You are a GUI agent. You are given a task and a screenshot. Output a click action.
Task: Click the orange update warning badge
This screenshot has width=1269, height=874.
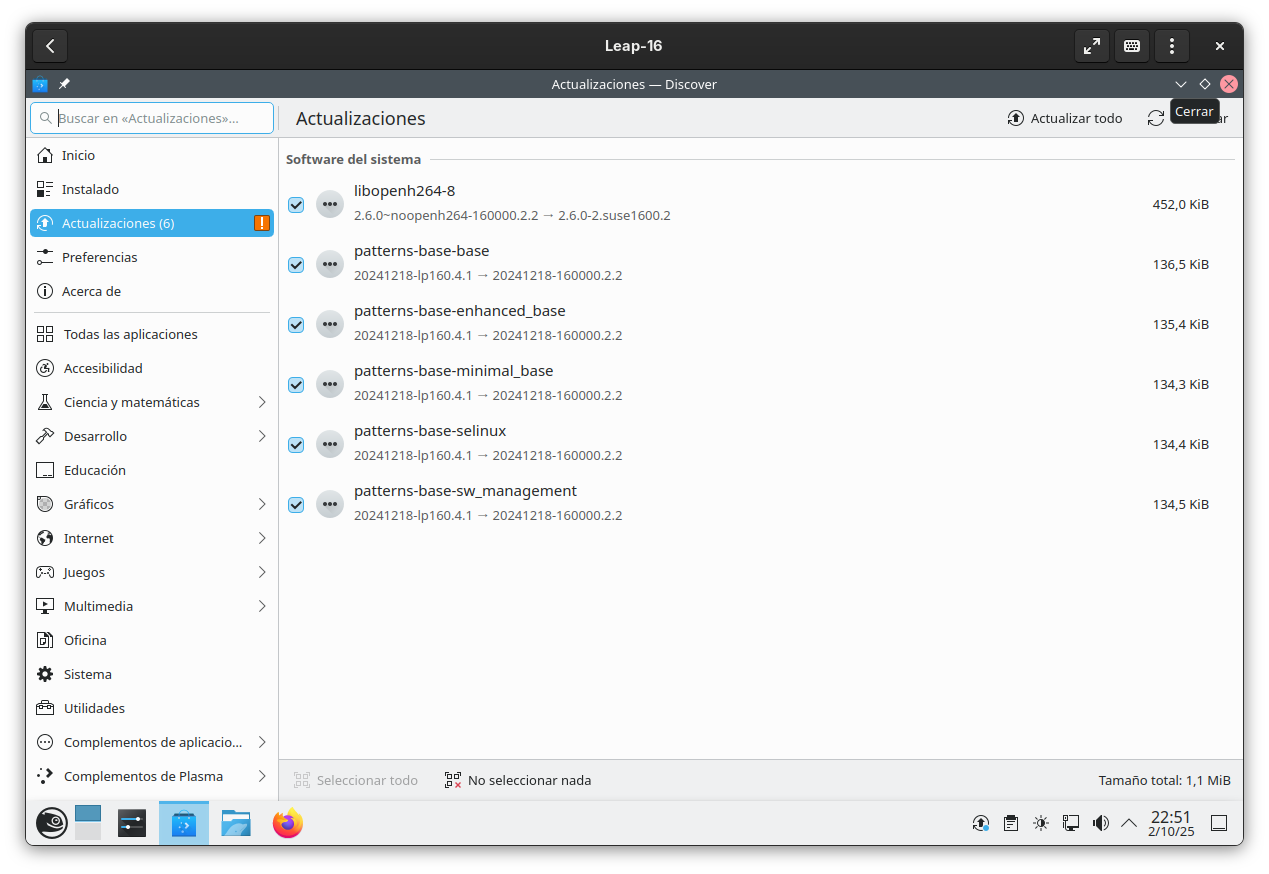[261, 223]
